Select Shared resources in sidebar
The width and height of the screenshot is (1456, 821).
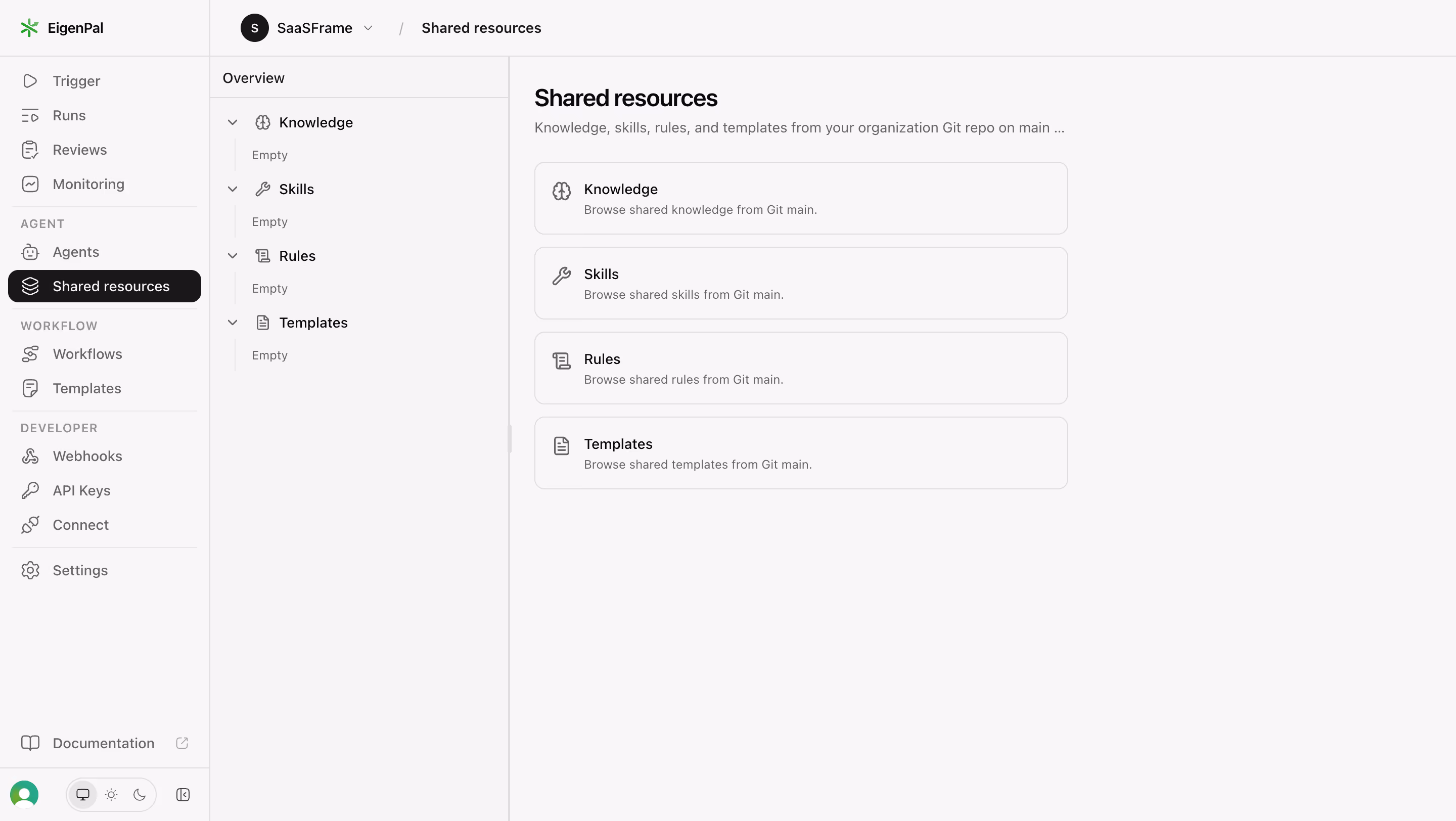tap(105, 287)
